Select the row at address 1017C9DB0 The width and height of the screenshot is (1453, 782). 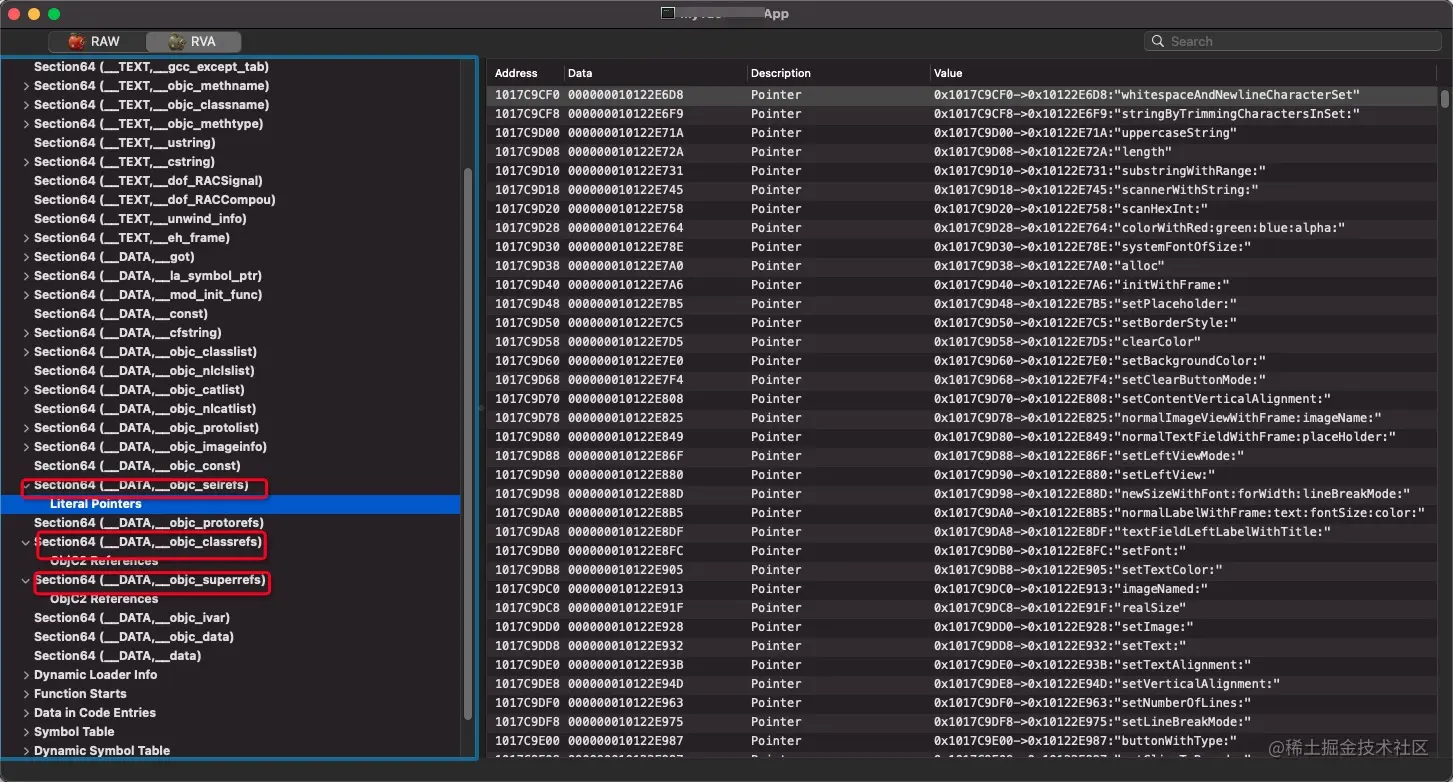pyautogui.click(x=964, y=551)
